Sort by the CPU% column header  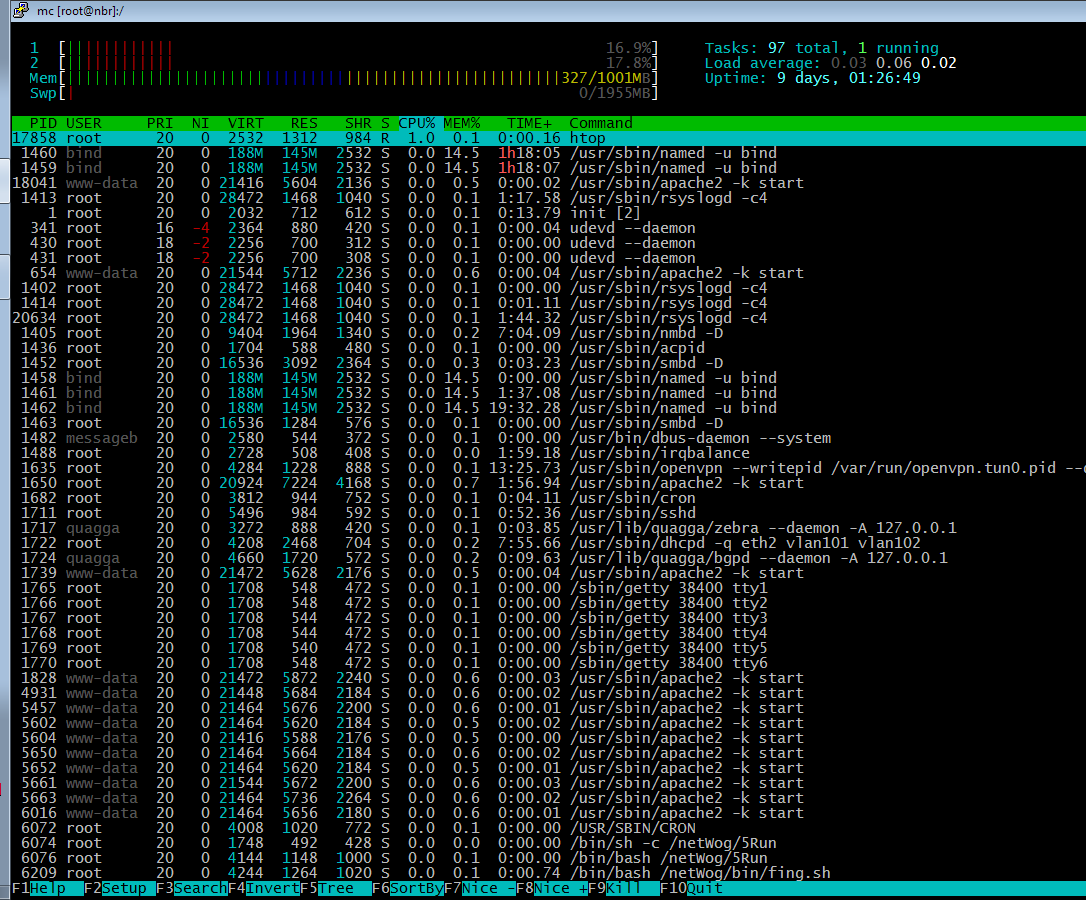point(416,123)
